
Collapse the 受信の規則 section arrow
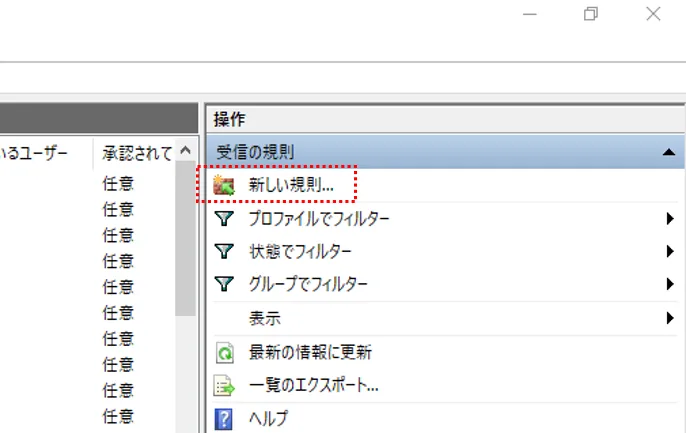[x=668, y=152]
